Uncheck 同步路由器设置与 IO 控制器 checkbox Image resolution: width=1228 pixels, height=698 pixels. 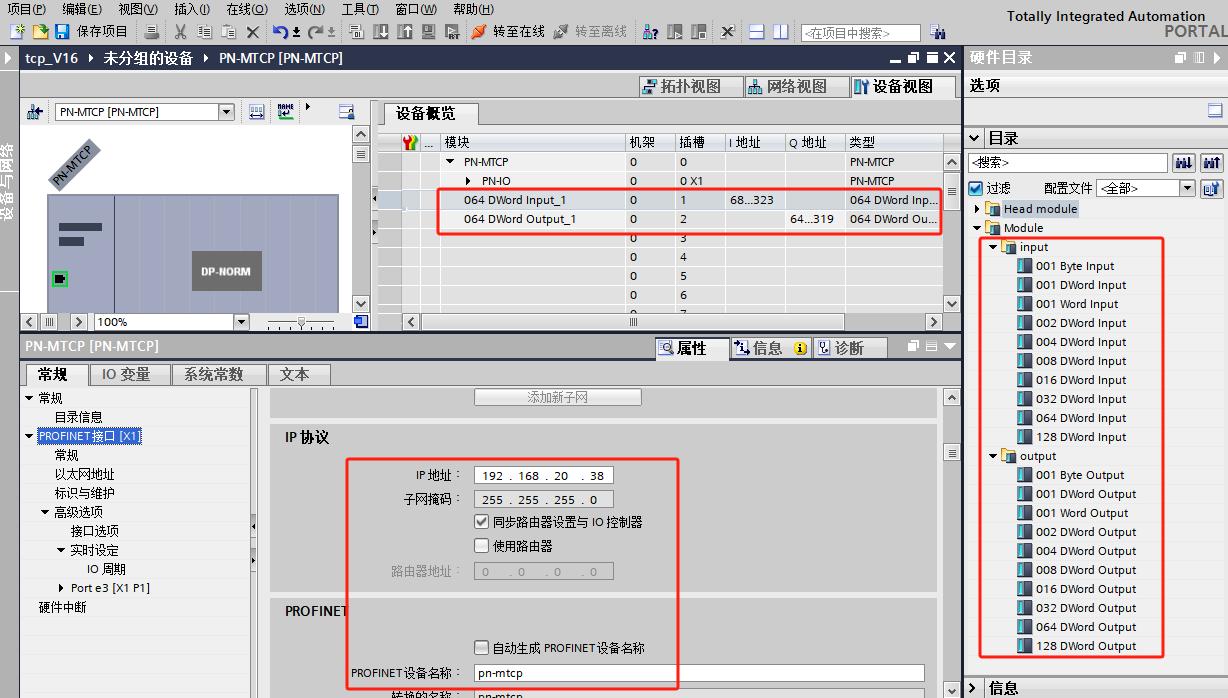pyautogui.click(x=482, y=521)
